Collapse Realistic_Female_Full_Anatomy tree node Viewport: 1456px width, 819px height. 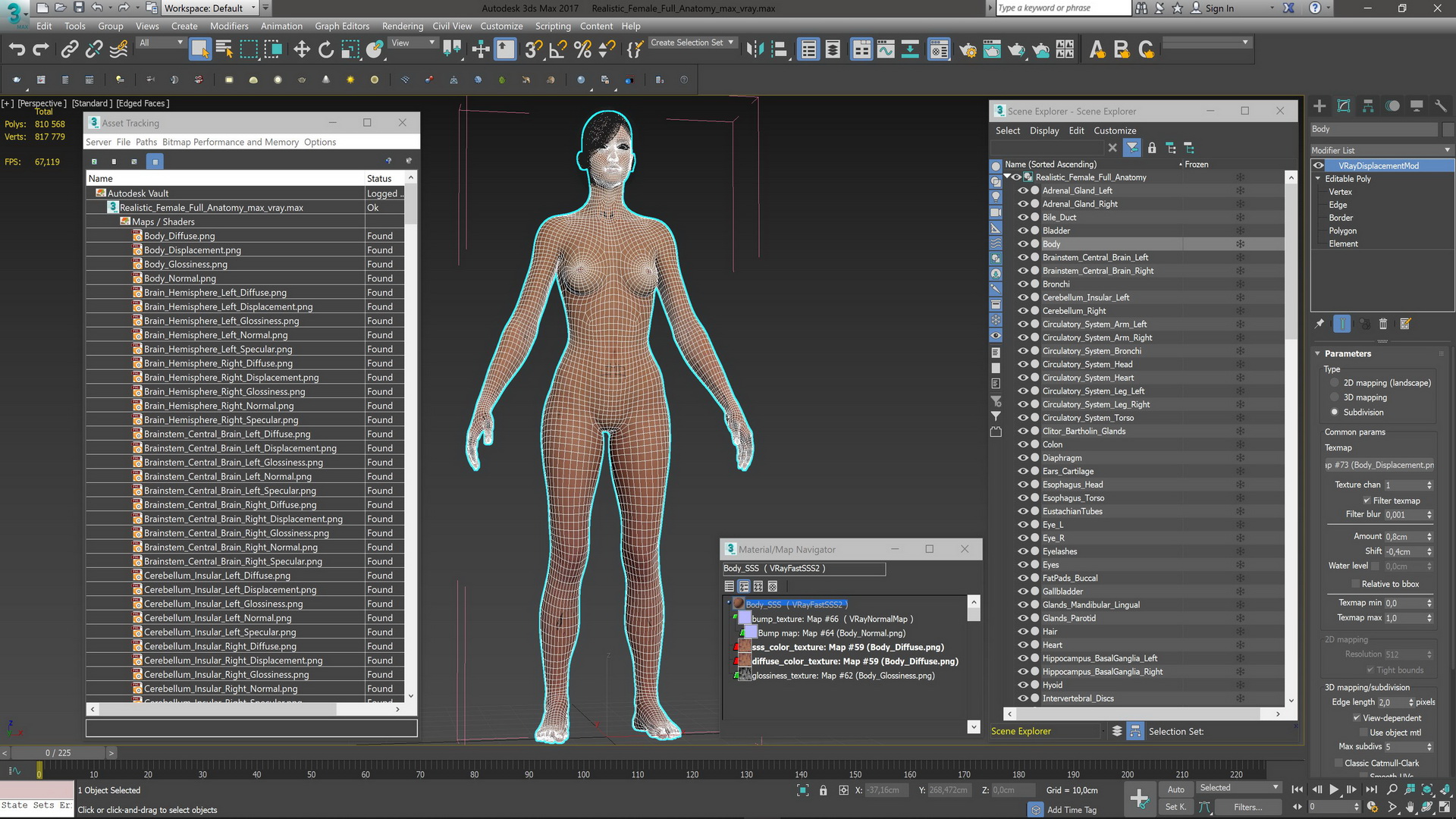(x=1007, y=177)
